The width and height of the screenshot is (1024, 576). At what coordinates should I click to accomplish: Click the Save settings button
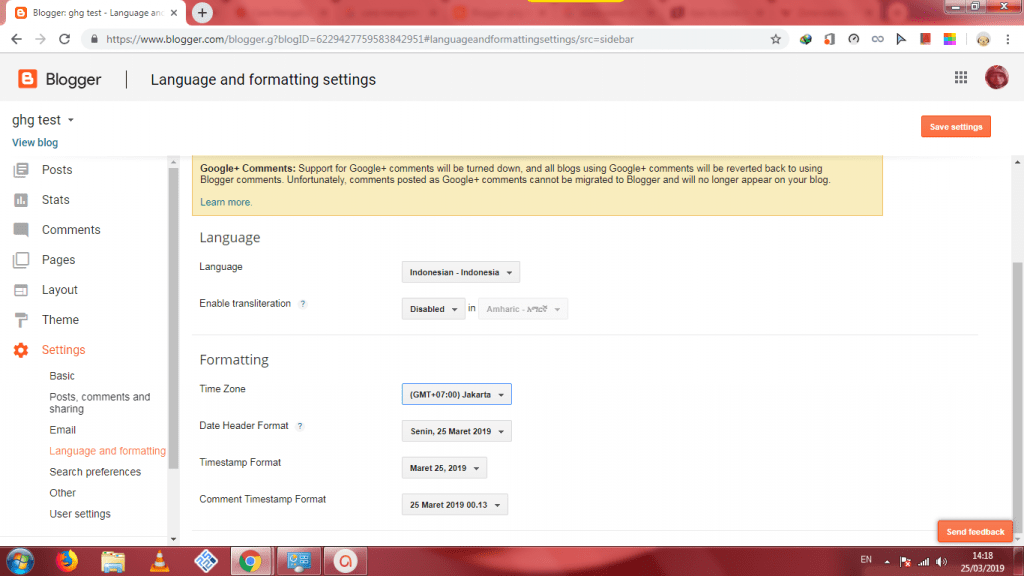tap(955, 127)
